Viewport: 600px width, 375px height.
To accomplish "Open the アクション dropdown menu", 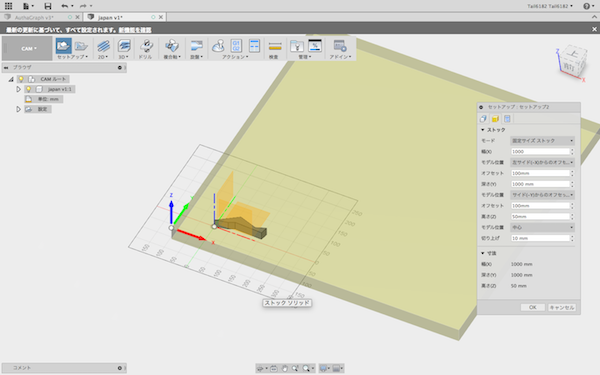I will tap(235, 57).
